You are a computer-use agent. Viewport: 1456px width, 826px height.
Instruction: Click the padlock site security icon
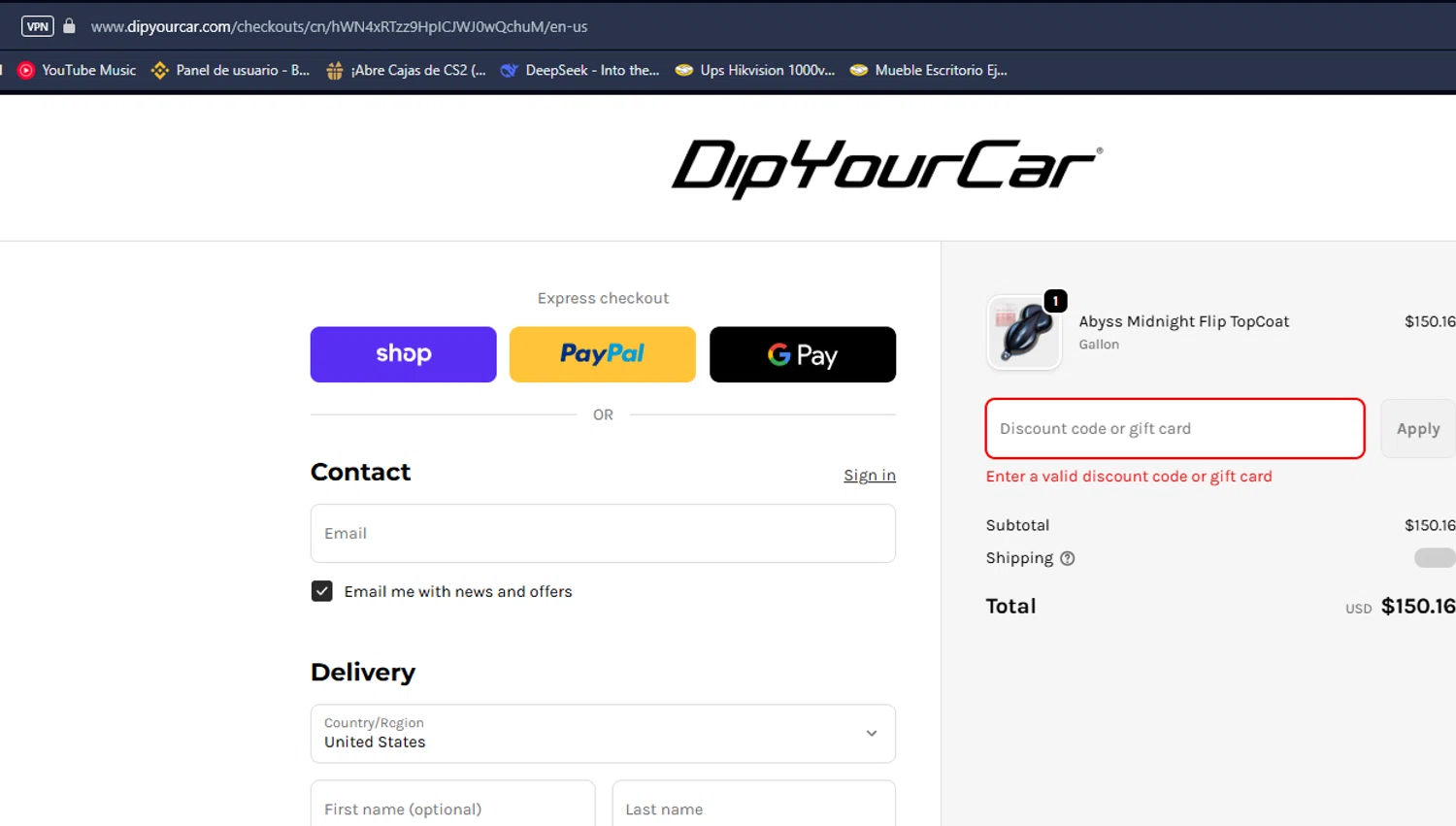click(69, 26)
